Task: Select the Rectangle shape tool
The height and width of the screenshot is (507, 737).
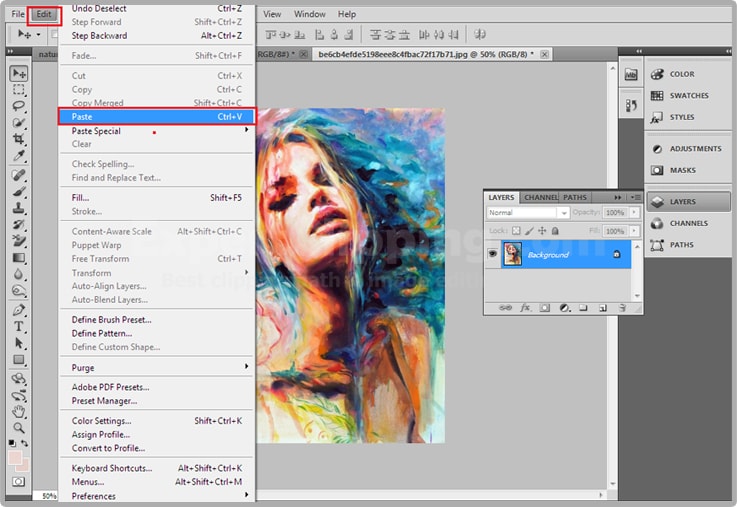Action: tap(19, 359)
